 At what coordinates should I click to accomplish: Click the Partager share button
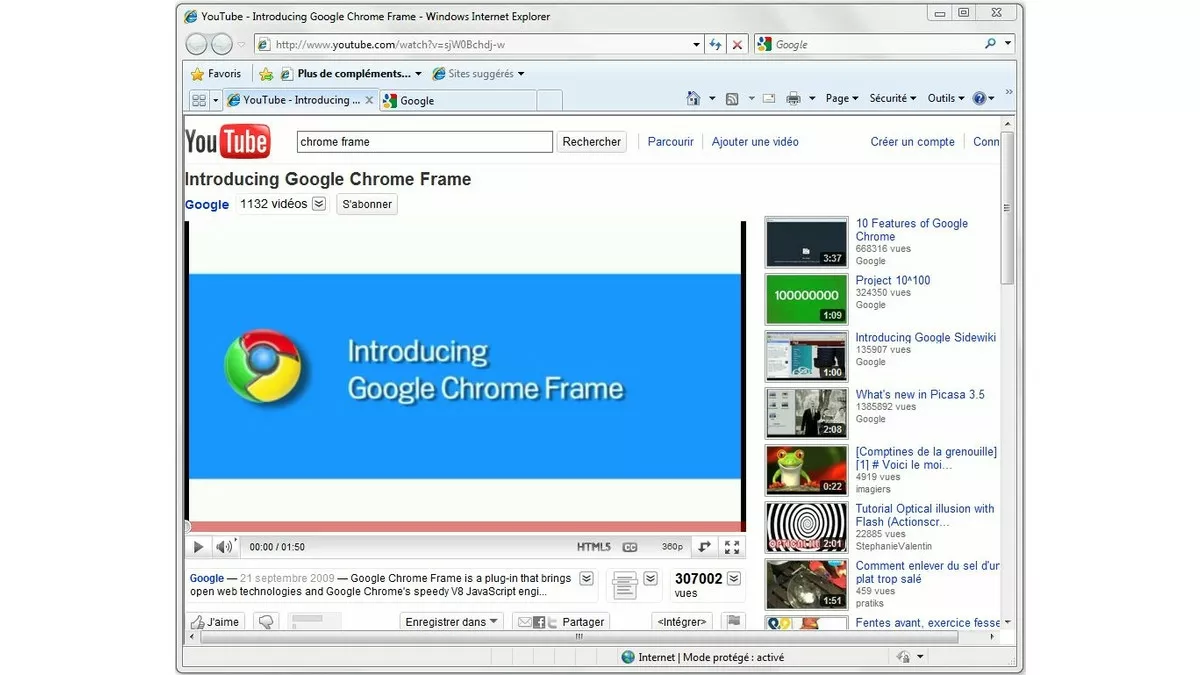point(560,621)
